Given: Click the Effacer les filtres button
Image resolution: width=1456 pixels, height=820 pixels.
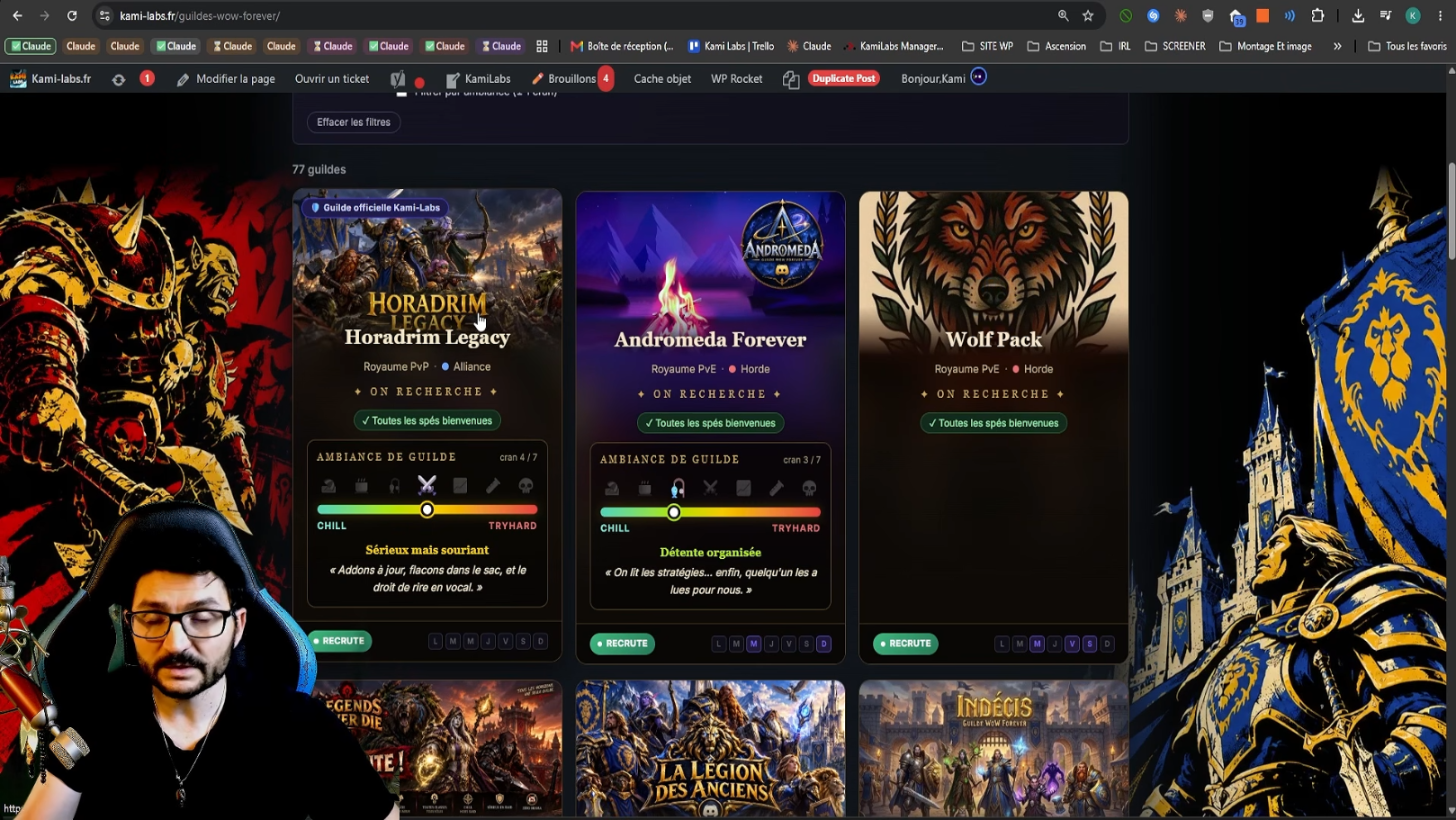Looking at the screenshot, I should [353, 122].
